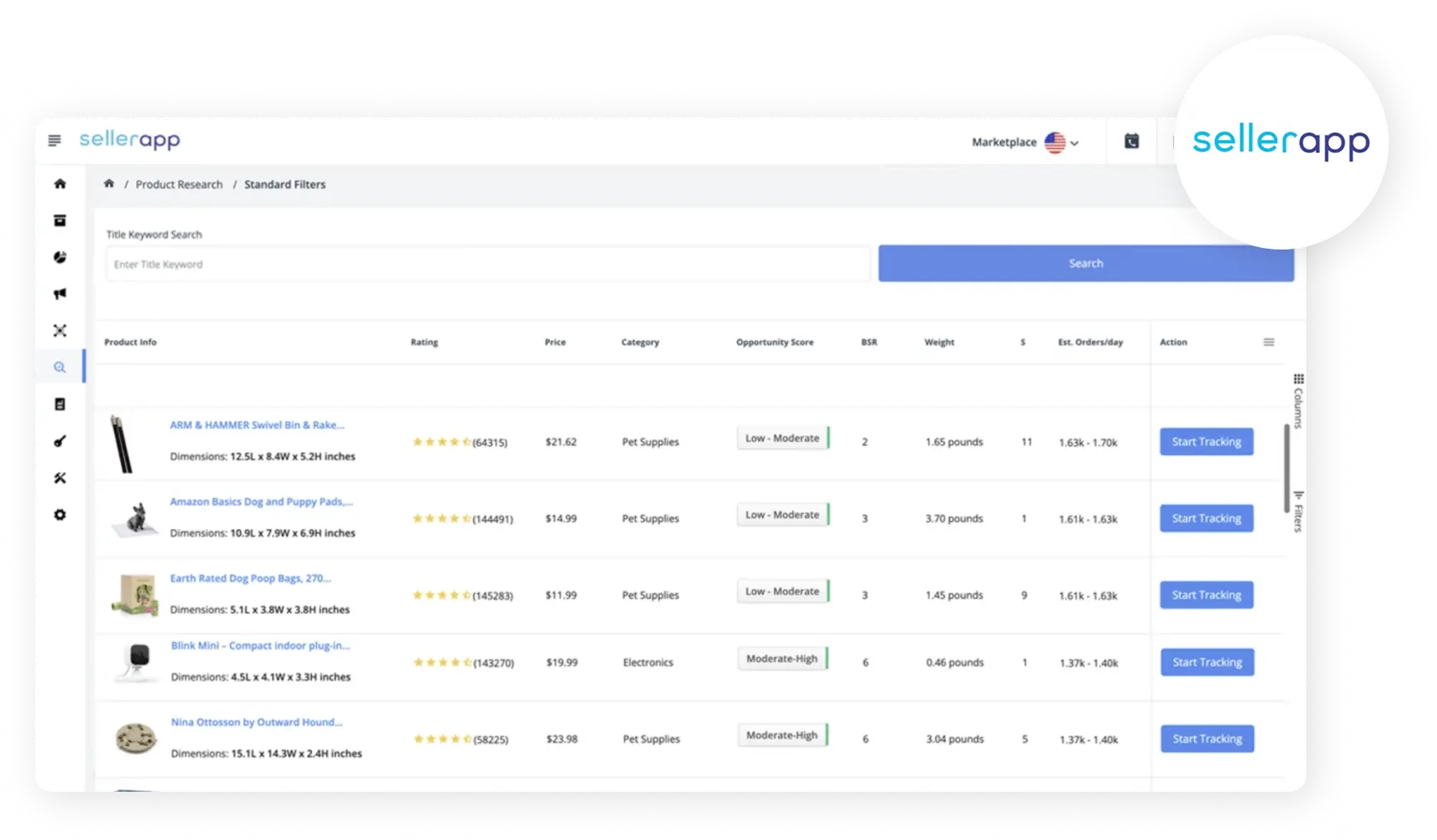Go to Product Research in the breadcrumb
Viewport: 1437px width, 840px height.
[x=179, y=185]
